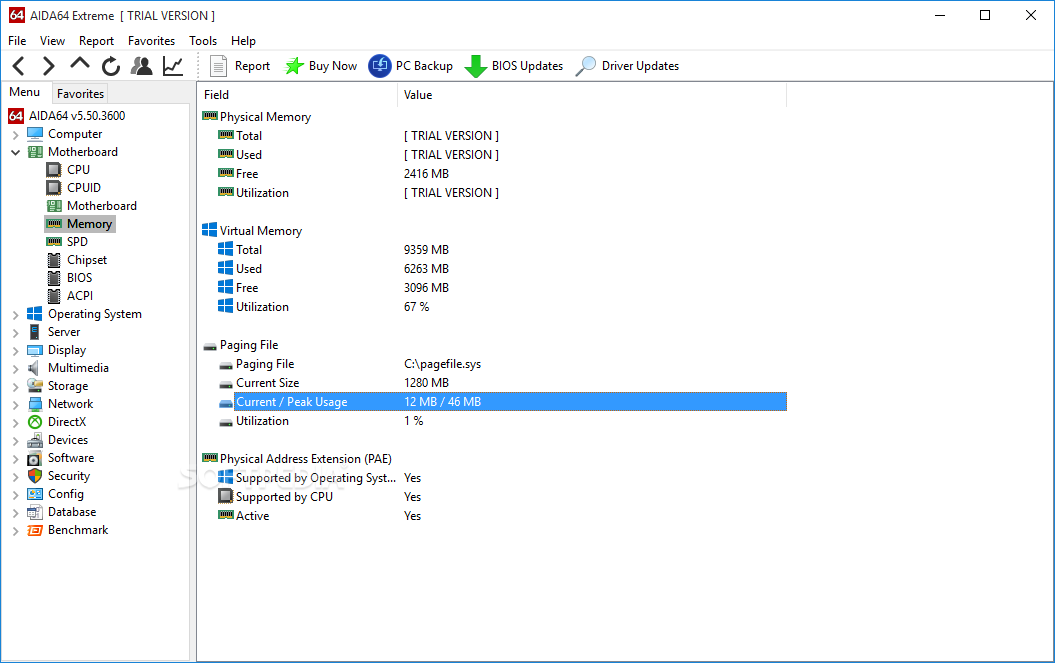Viewport: 1055px width, 663px height.
Task: Open the user management people icon
Action: coord(141,66)
